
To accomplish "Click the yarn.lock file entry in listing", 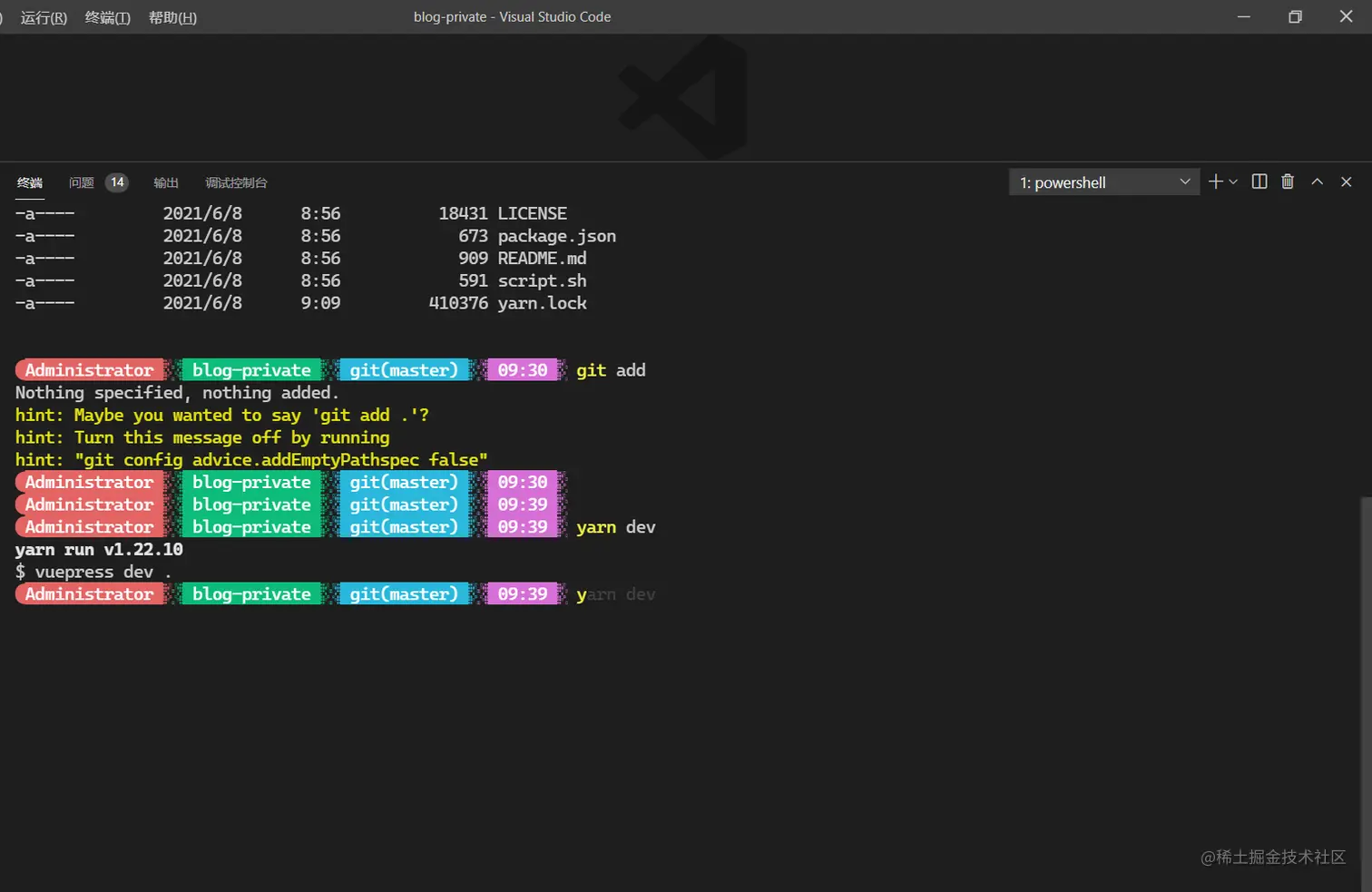I will 542,303.
